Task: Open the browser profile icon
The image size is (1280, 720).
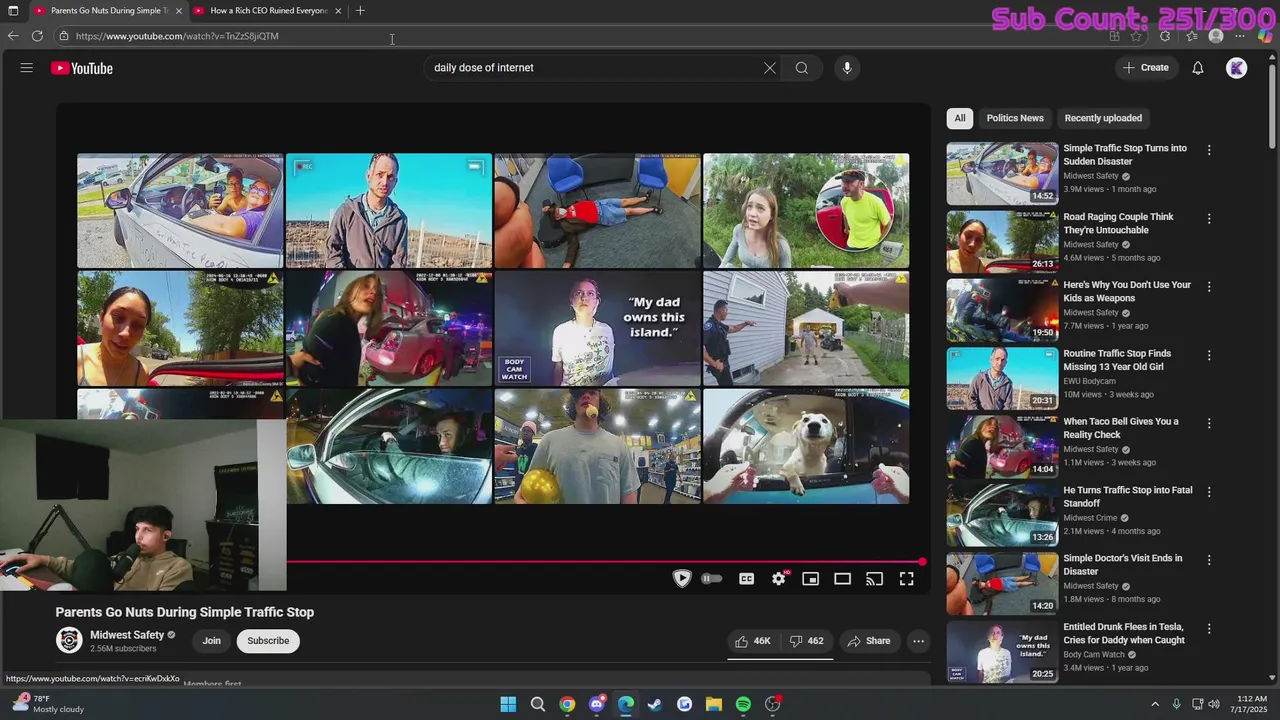Action: pyautogui.click(x=1216, y=36)
